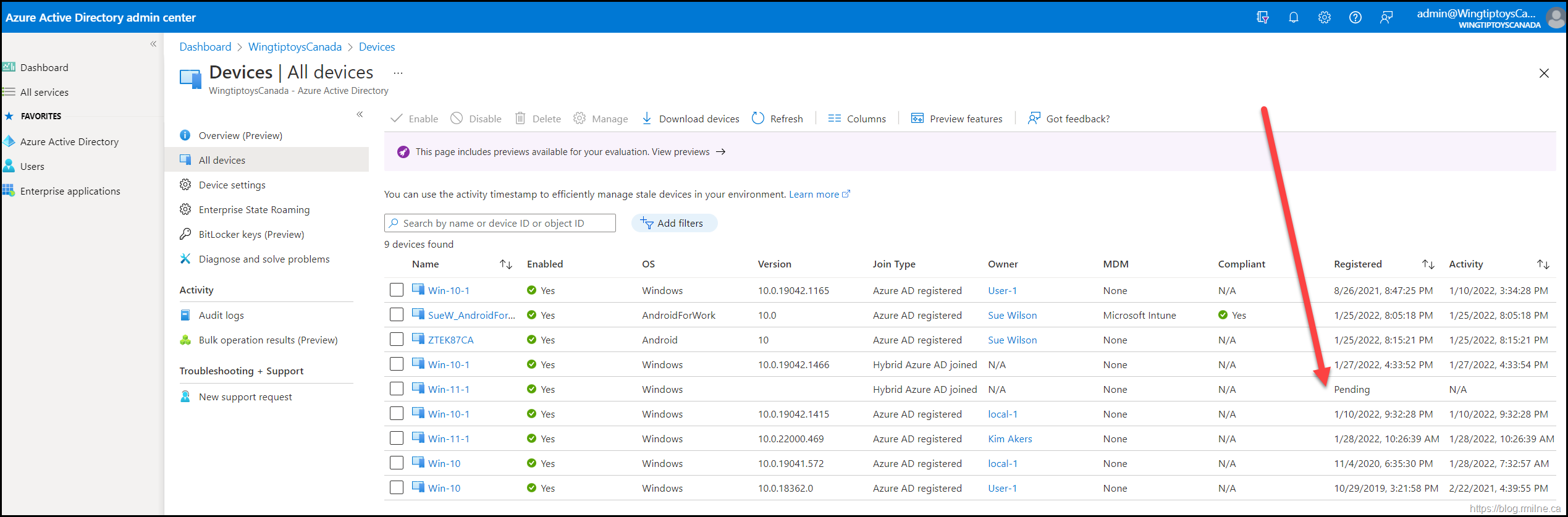Open Device settings menu item
The image size is (1568, 517).
[232, 185]
